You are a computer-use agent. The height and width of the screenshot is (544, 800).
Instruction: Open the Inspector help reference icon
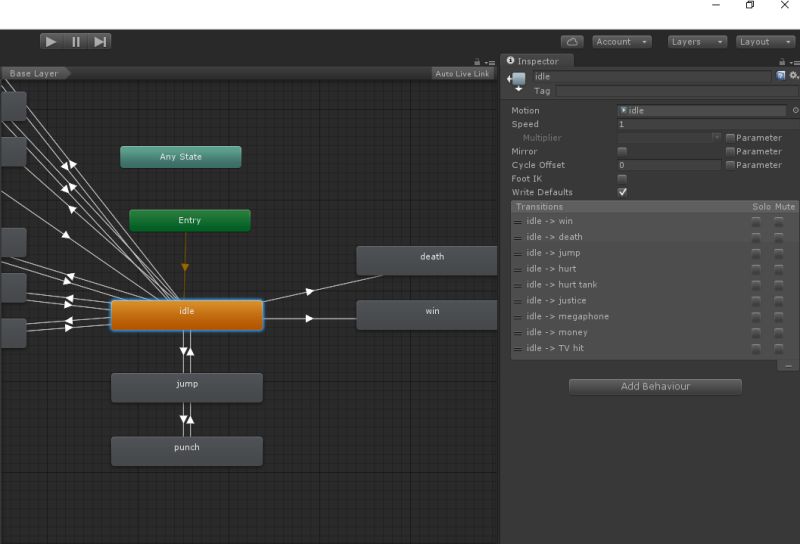(781, 76)
